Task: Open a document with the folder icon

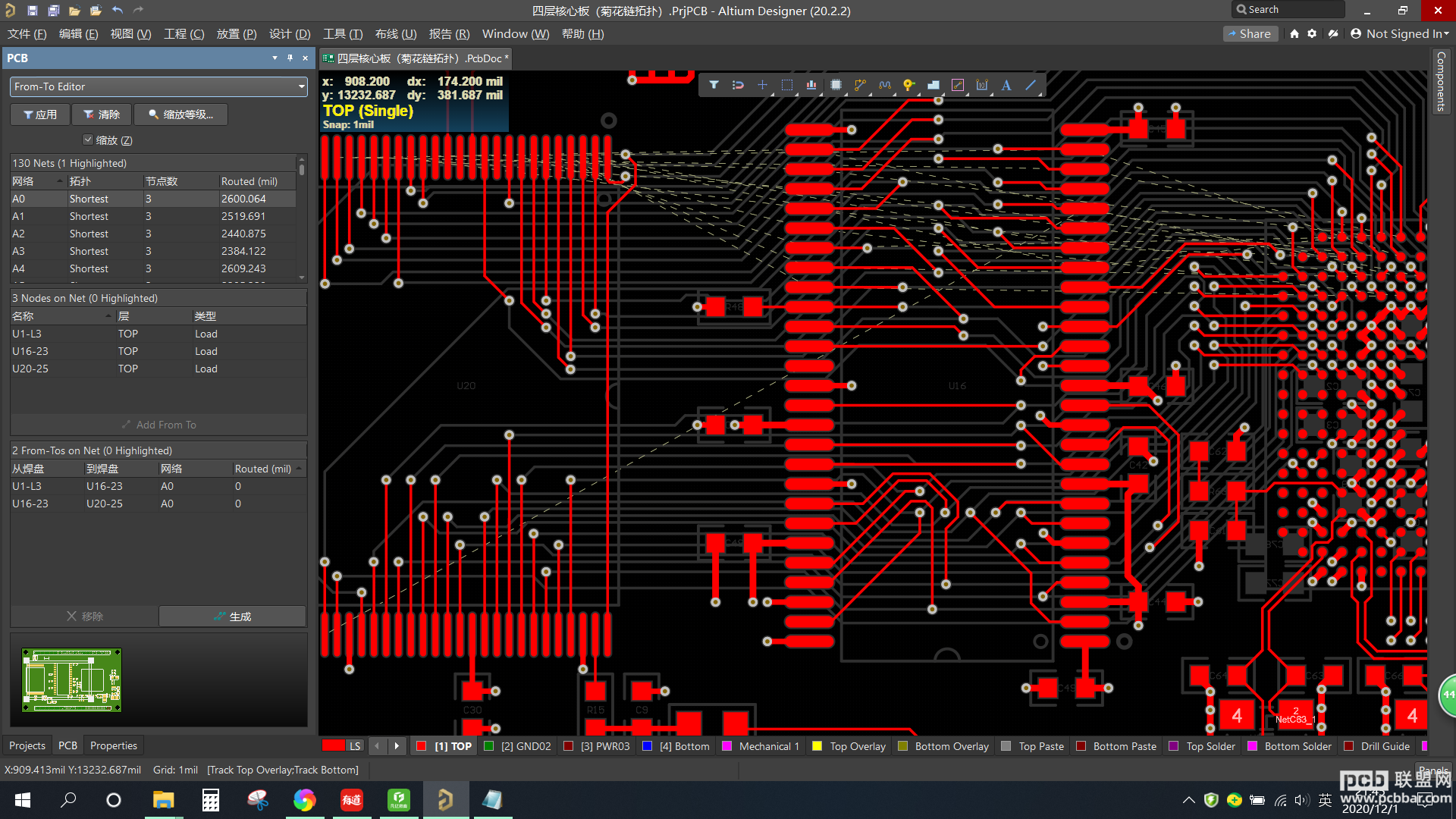Action: click(x=74, y=11)
